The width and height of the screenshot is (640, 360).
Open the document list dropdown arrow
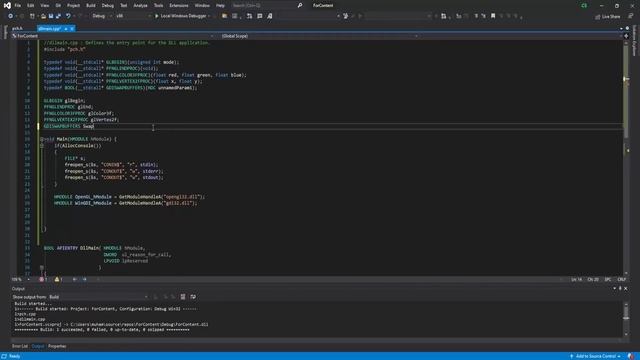pos(622,29)
